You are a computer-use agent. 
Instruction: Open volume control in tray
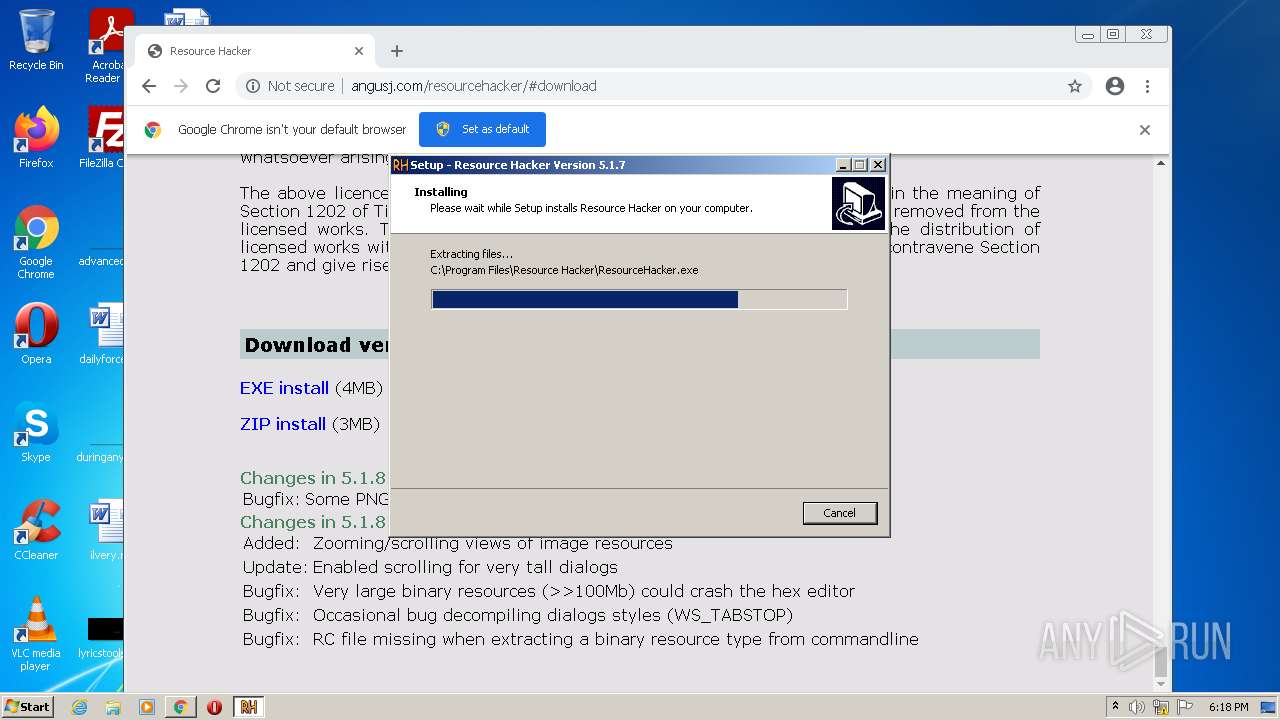click(x=1137, y=707)
